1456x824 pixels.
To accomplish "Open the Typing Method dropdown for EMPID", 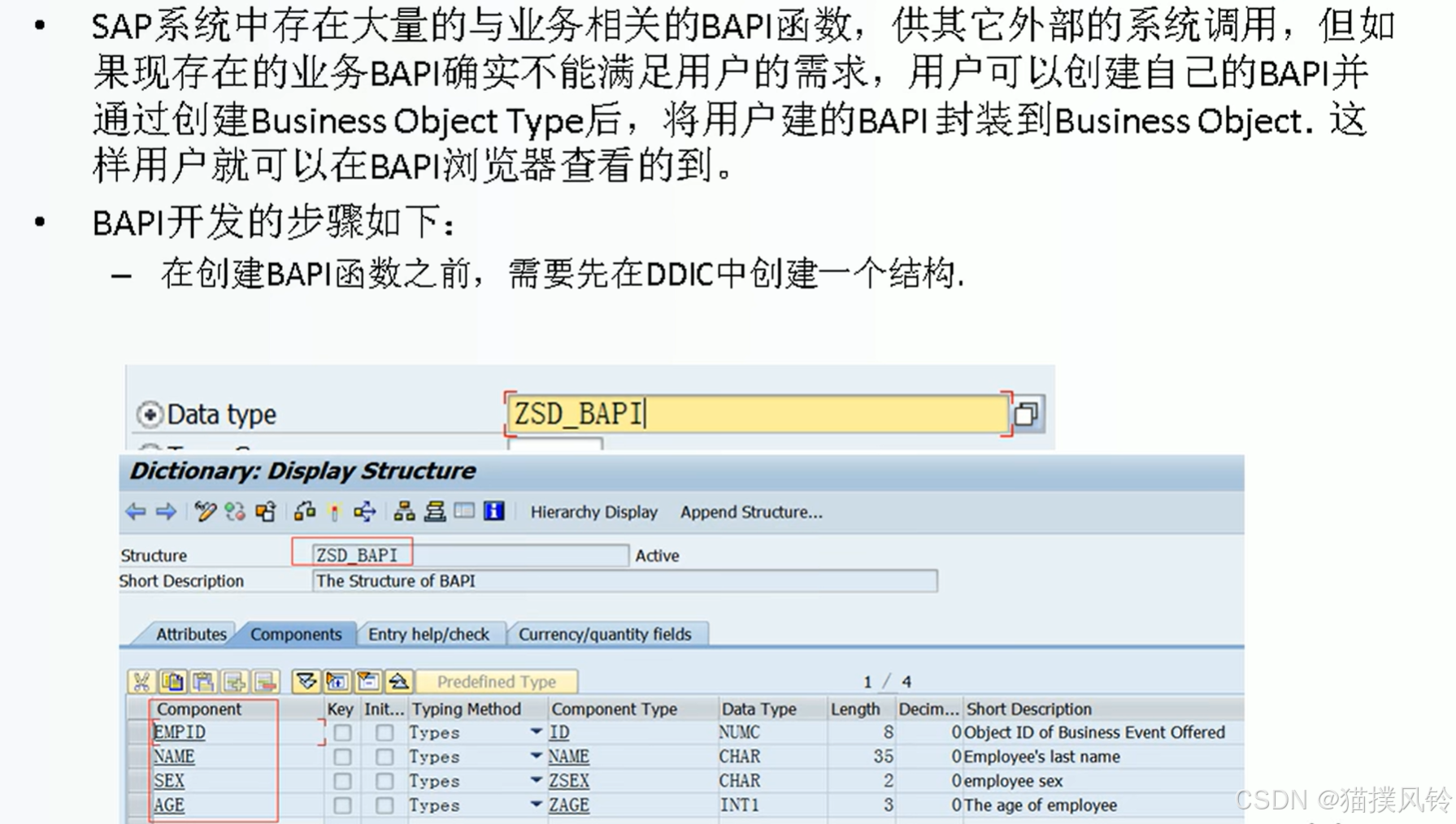I will coord(536,731).
